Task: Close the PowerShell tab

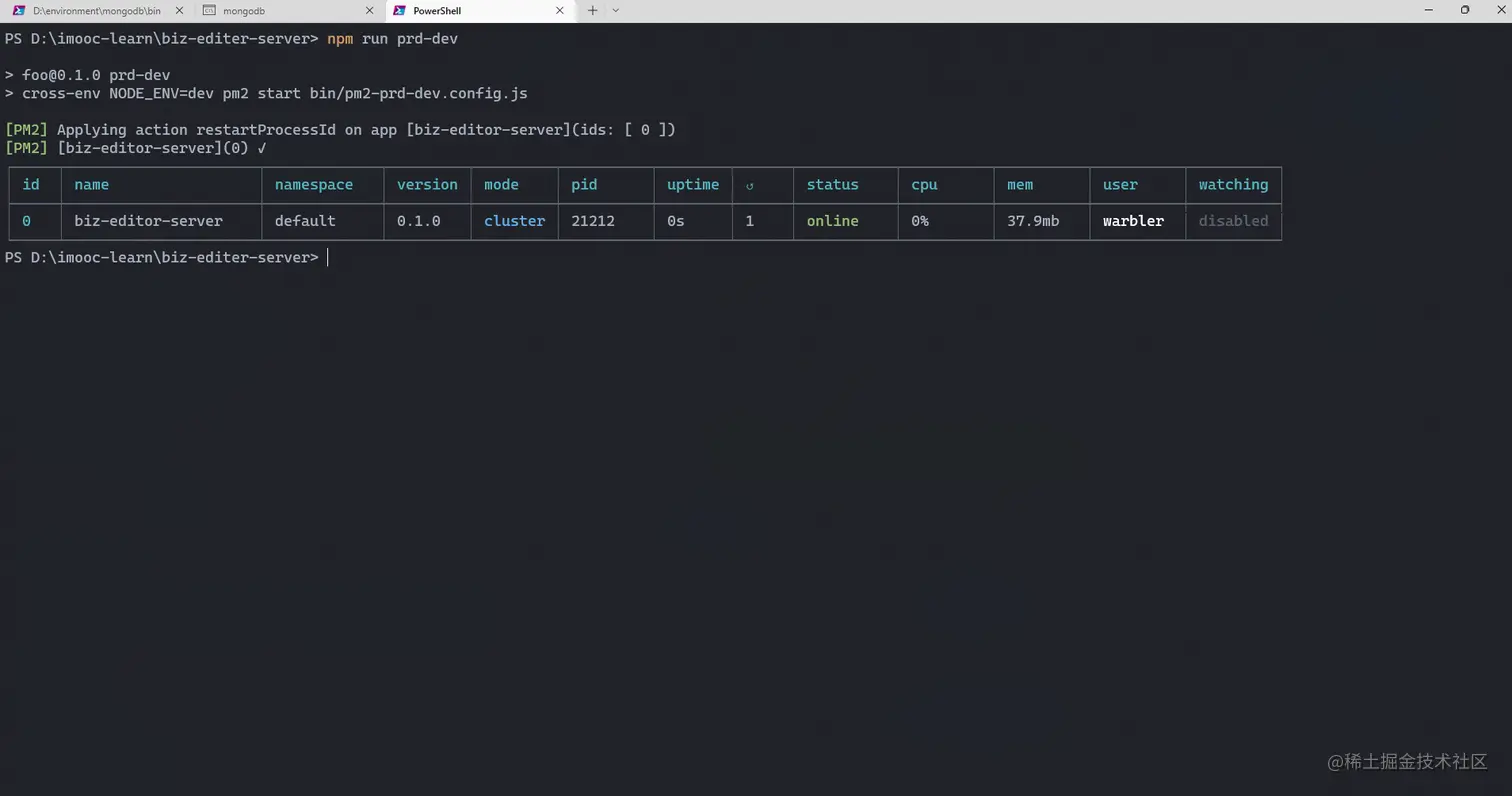Action: point(560,11)
